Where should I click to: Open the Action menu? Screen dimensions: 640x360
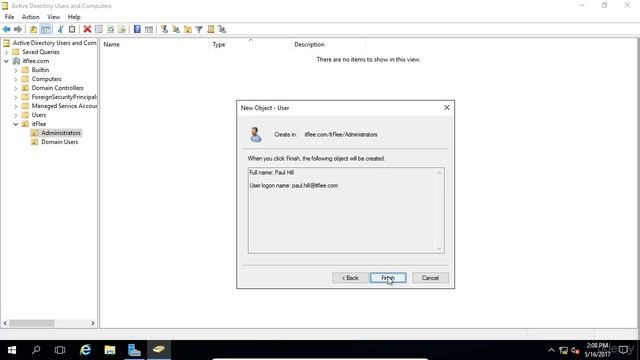[x=31, y=17]
